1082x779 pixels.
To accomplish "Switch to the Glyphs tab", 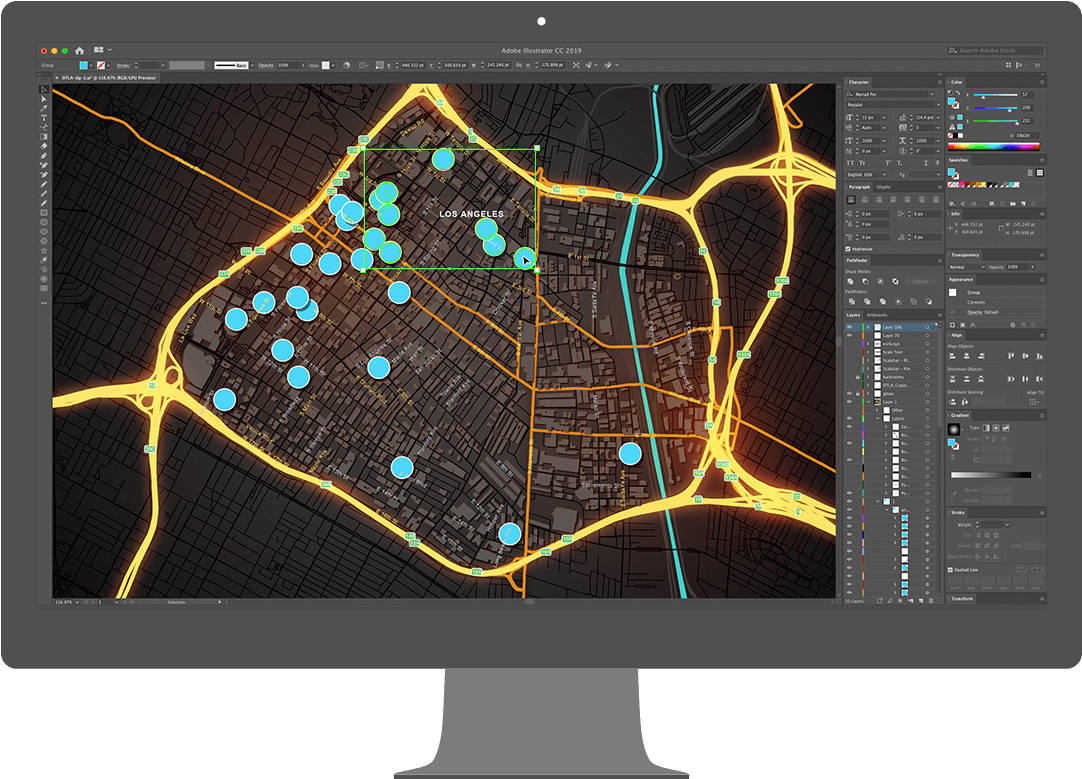I will coord(883,187).
